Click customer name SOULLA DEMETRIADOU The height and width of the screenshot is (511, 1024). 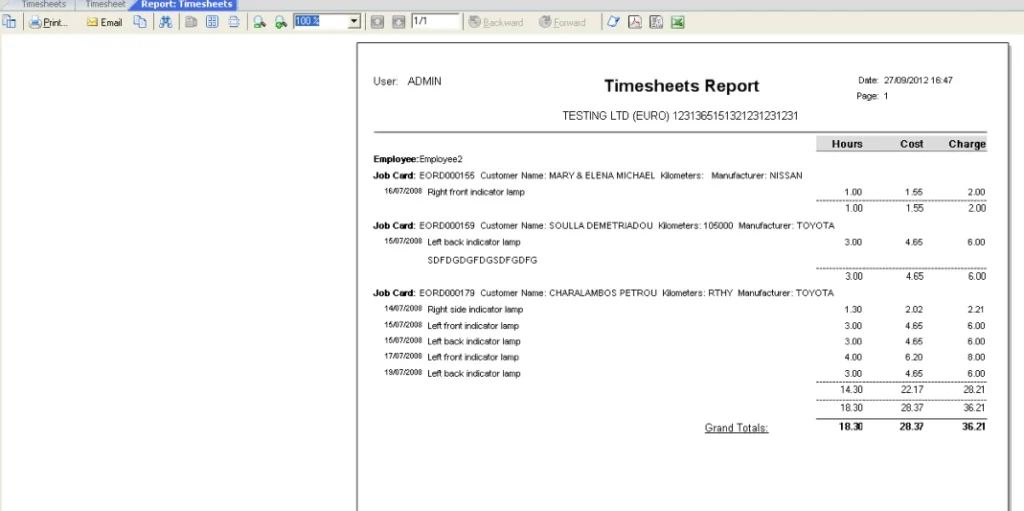601,225
